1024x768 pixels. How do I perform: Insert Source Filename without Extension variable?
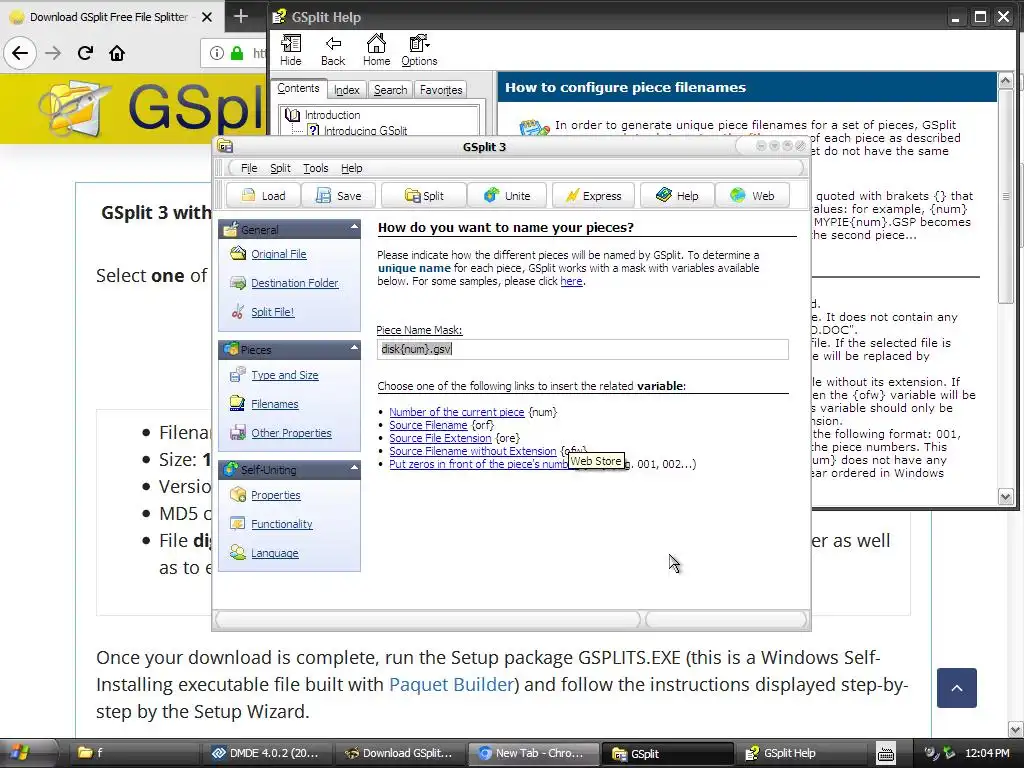tap(473, 451)
